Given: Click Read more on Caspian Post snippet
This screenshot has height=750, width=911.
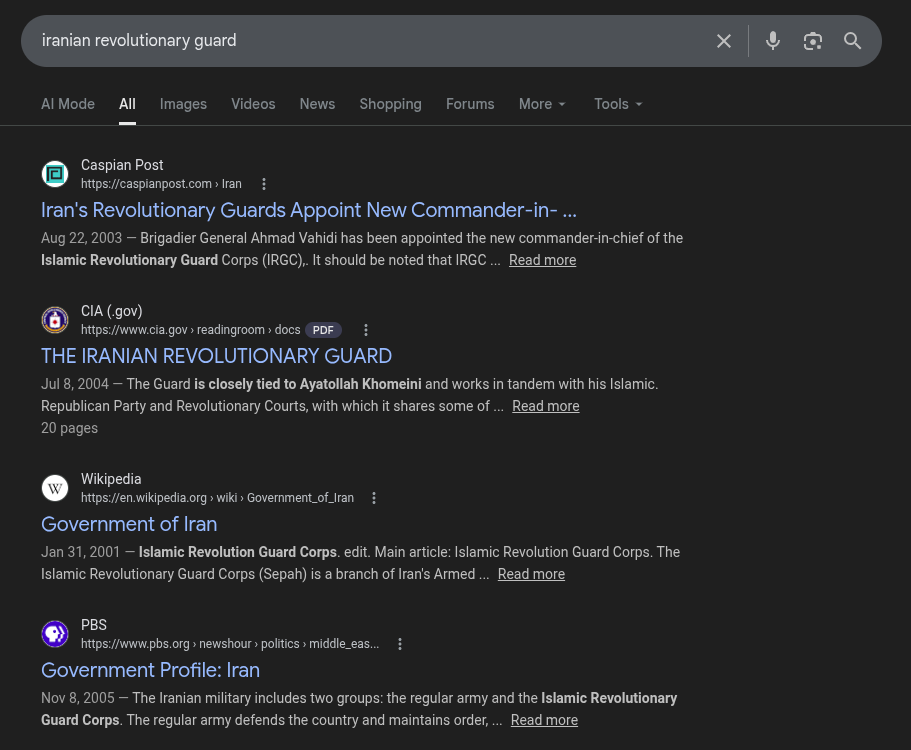Looking at the screenshot, I should (x=543, y=260).
